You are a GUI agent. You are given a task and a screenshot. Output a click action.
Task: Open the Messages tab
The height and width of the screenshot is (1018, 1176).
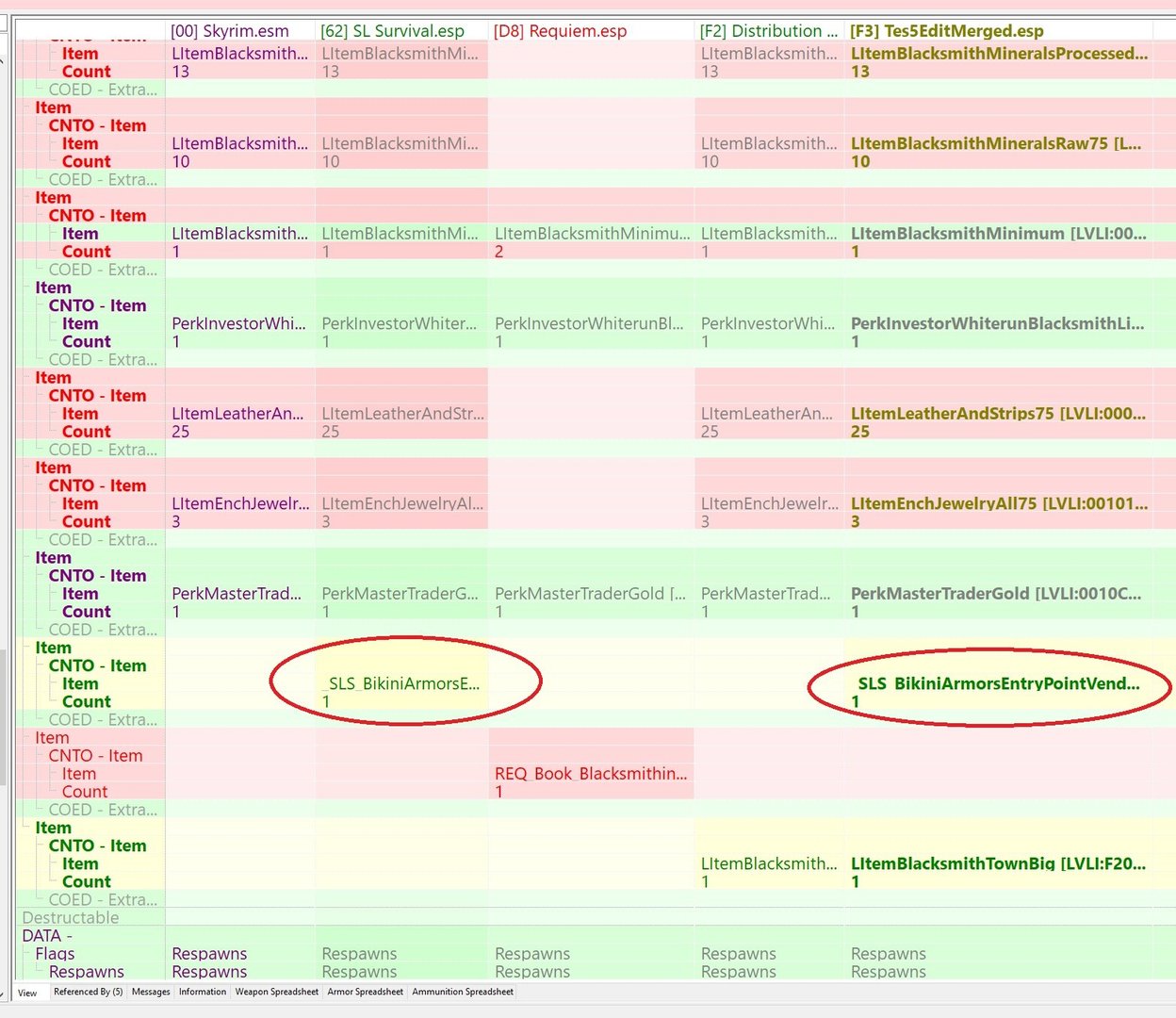coord(151,992)
